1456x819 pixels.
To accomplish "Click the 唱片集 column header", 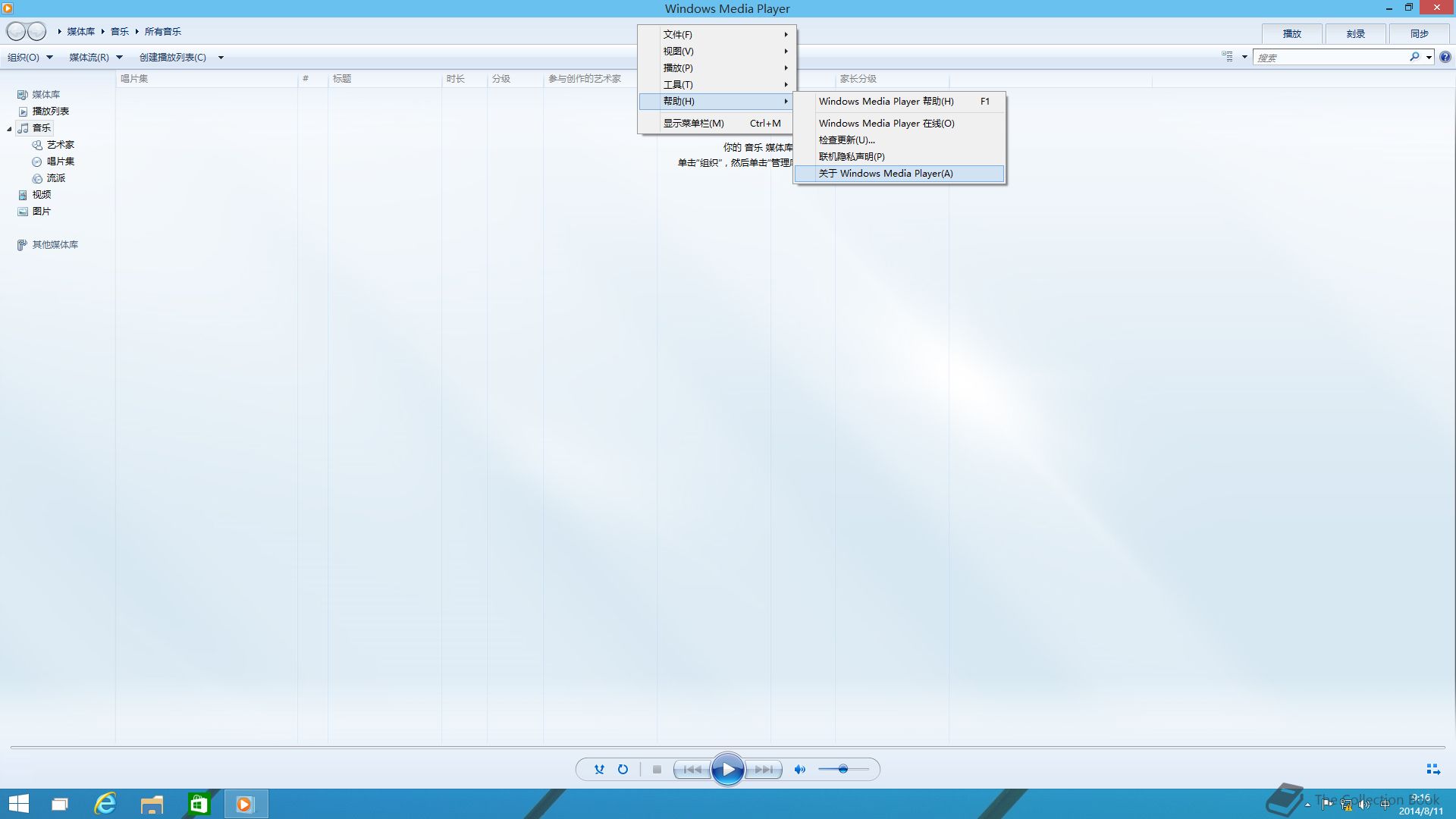I will pyautogui.click(x=206, y=78).
